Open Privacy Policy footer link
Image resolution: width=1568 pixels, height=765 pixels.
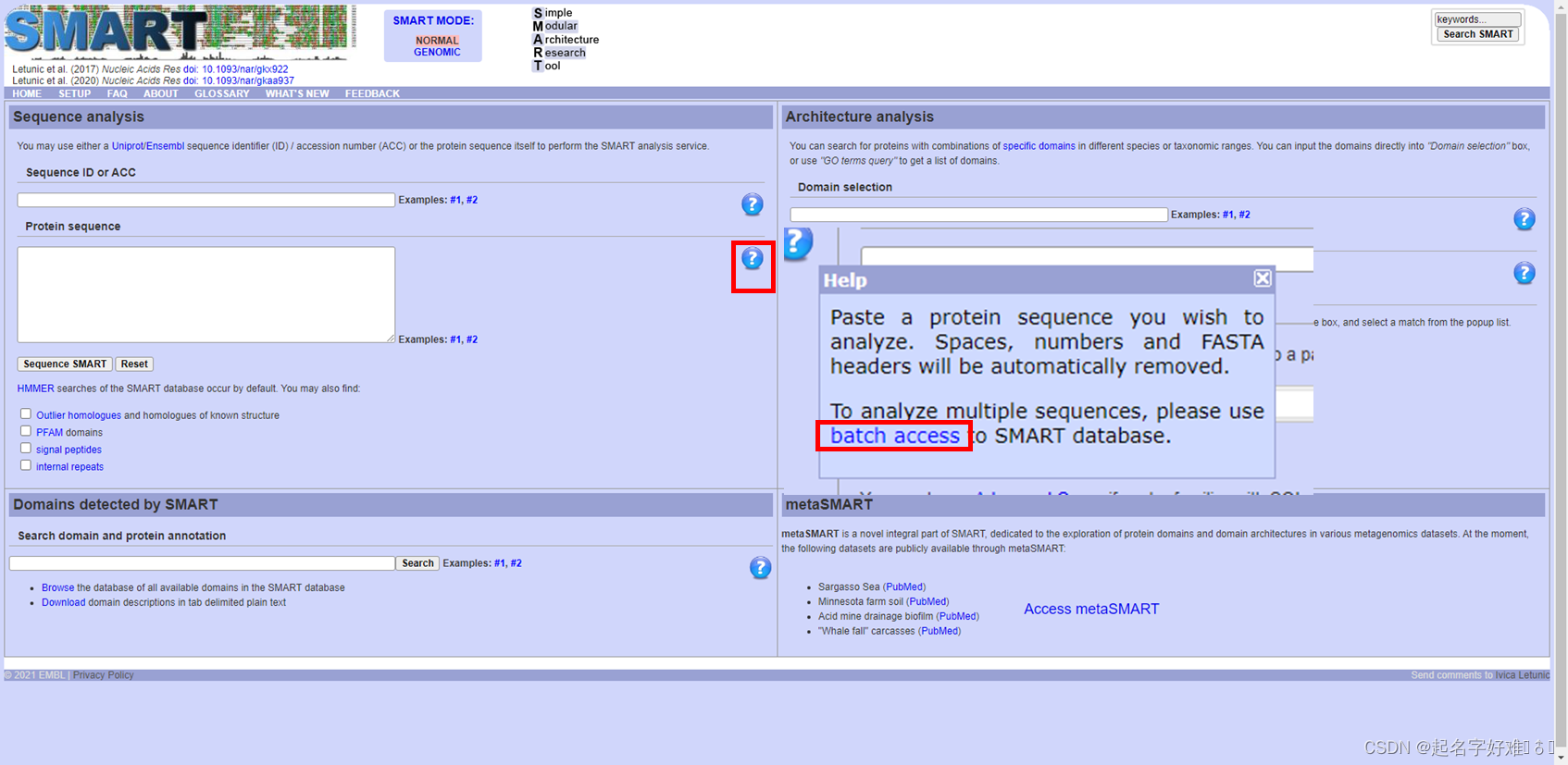tap(104, 675)
